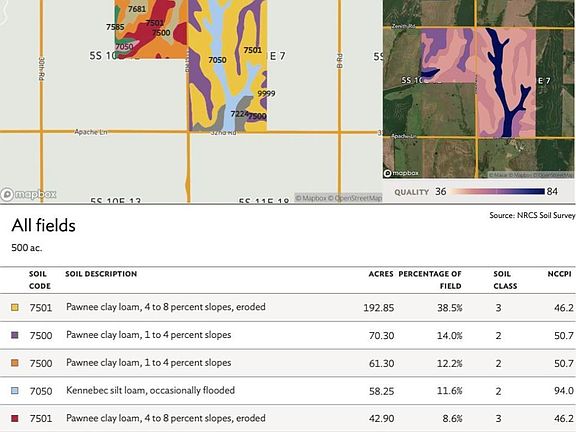Click the Source: NRCS Soil Survey text
Viewport: 576px width, 432px height.
pyautogui.click(x=532, y=216)
